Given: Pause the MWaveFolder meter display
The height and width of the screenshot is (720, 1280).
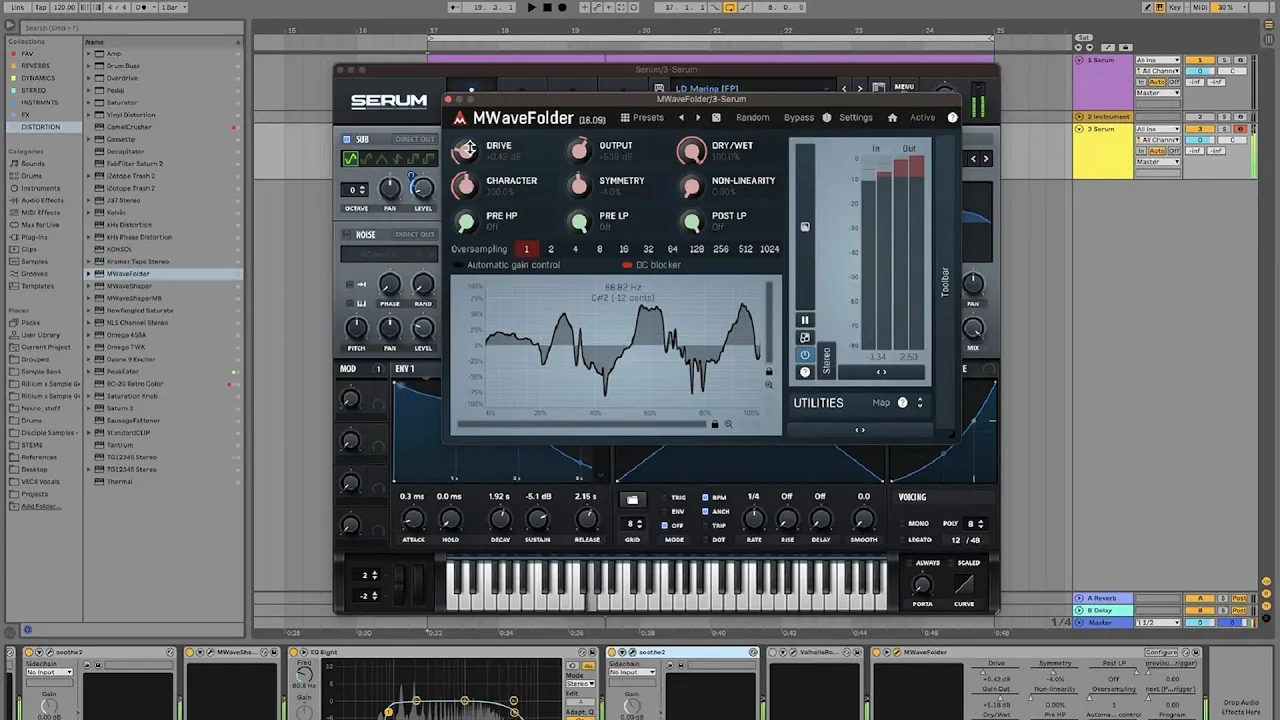Looking at the screenshot, I should (804, 320).
